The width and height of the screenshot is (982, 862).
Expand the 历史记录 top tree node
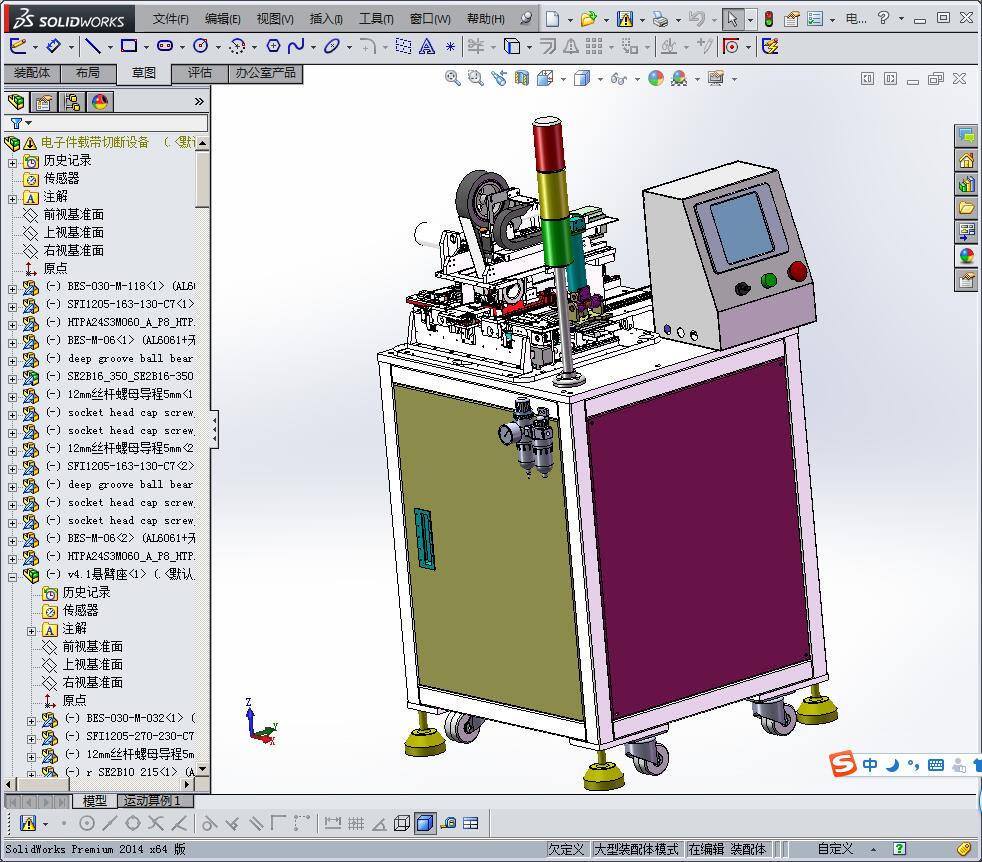(13, 163)
